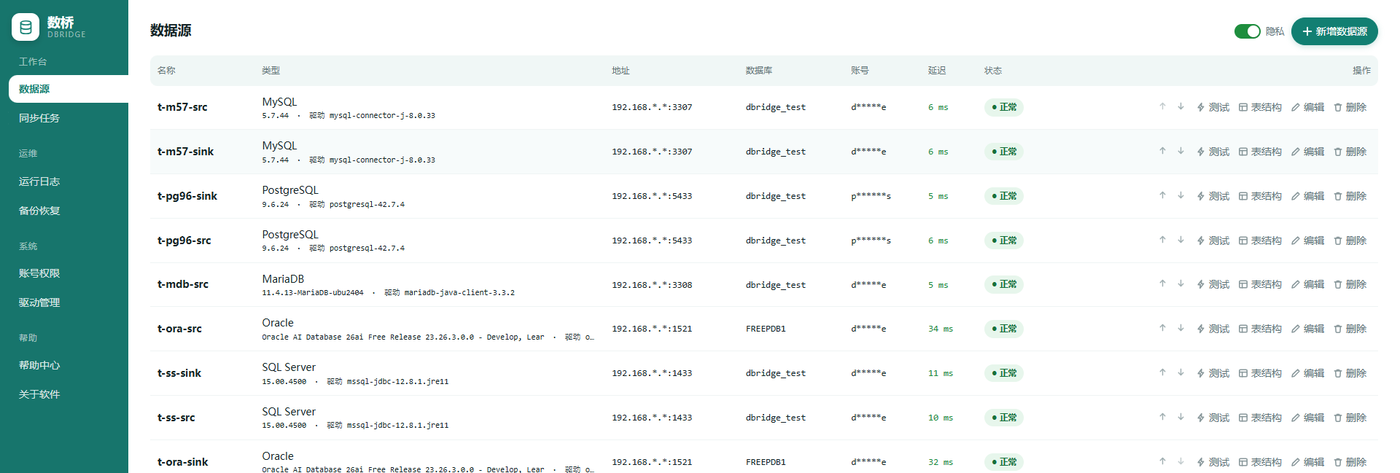The height and width of the screenshot is (473, 1400).
Task: Edit t-m57-src with 编辑
Action: tap(1308, 107)
